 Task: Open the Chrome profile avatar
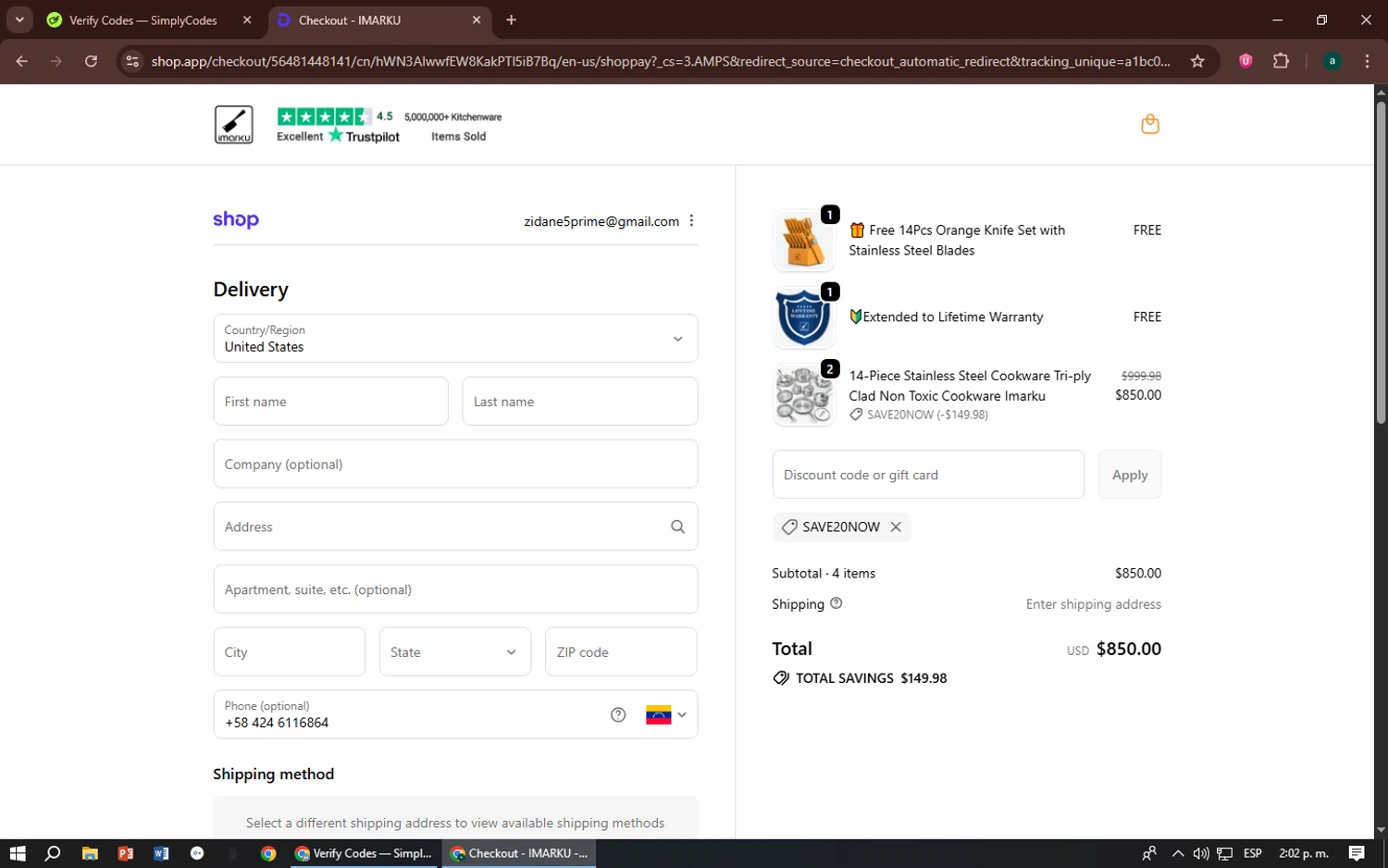[1332, 61]
